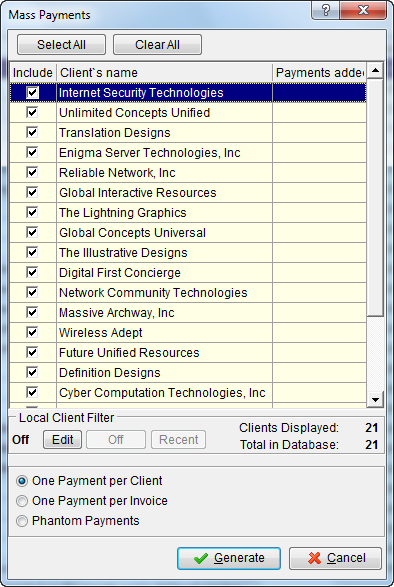The image size is (394, 587).
Task: Select Global Interactive Resources client name
Action: (138, 192)
